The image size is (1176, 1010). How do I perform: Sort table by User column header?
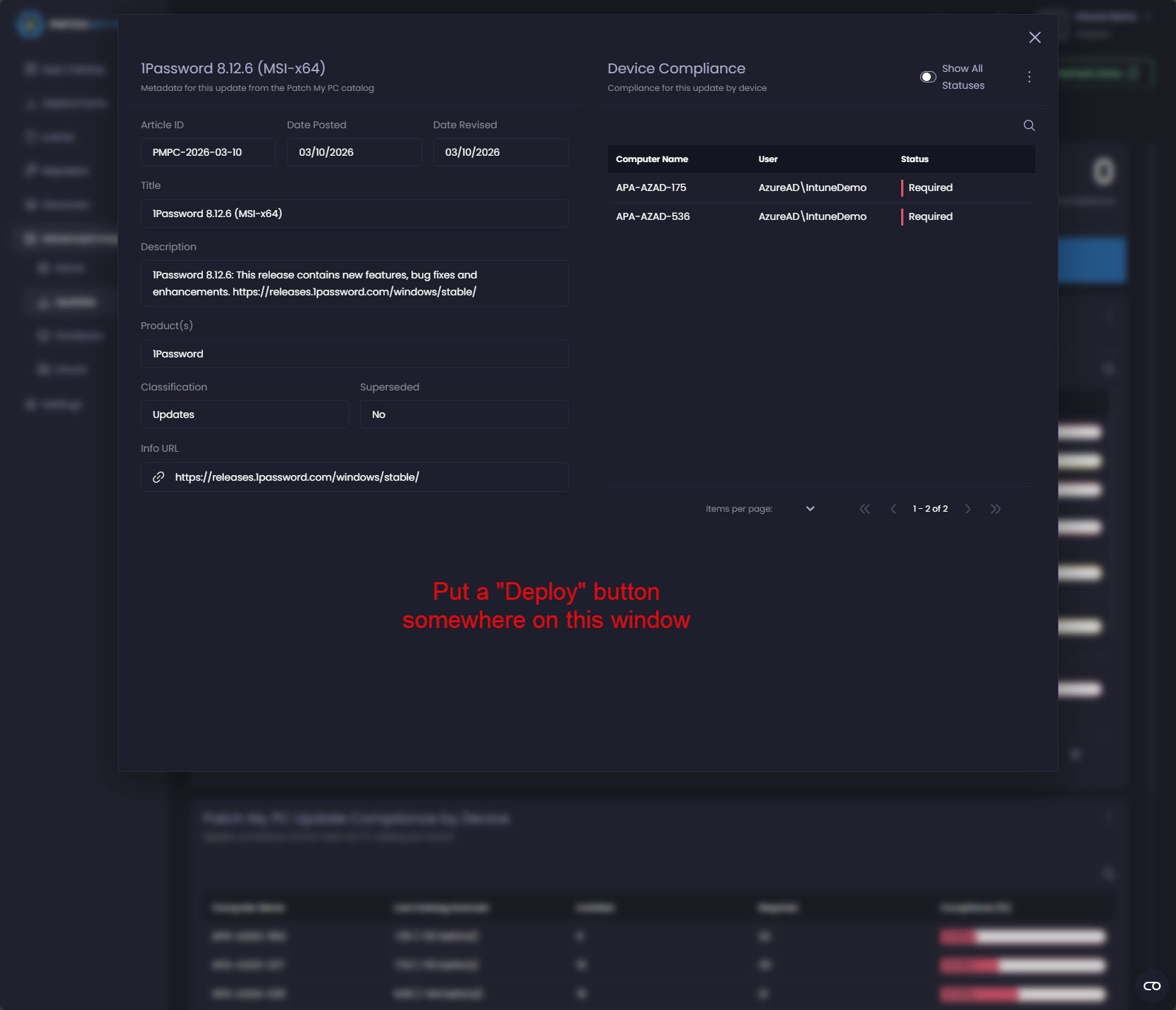[767, 159]
